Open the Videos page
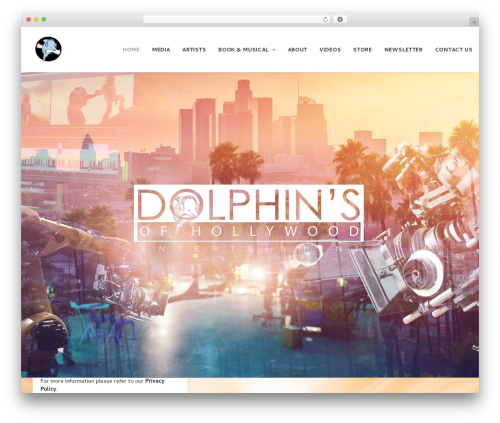This screenshot has width=500, height=423. point(330,50)
